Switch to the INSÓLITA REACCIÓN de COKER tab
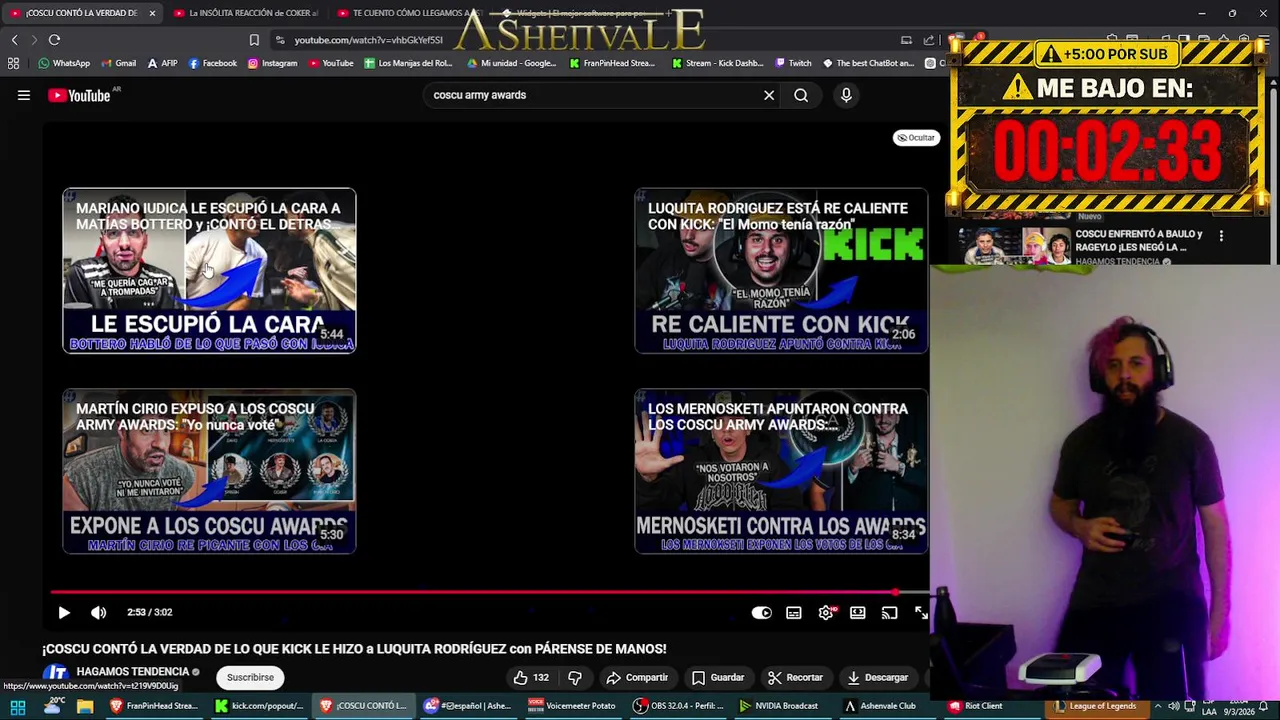Screen dimensions: 1280x720 [245, 13]
